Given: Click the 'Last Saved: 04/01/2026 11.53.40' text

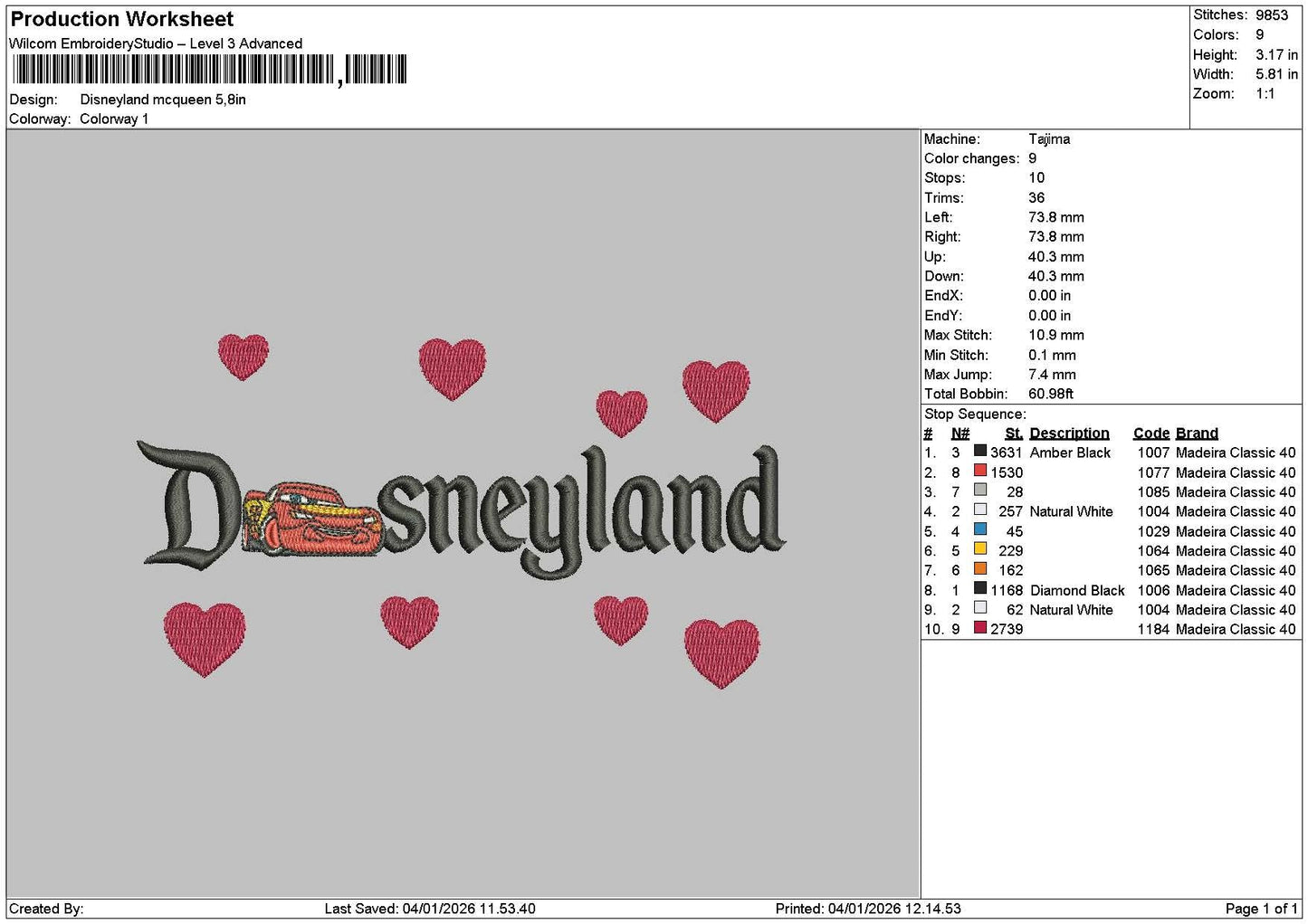Looking at the screenshot, I should tap(430, 909).
